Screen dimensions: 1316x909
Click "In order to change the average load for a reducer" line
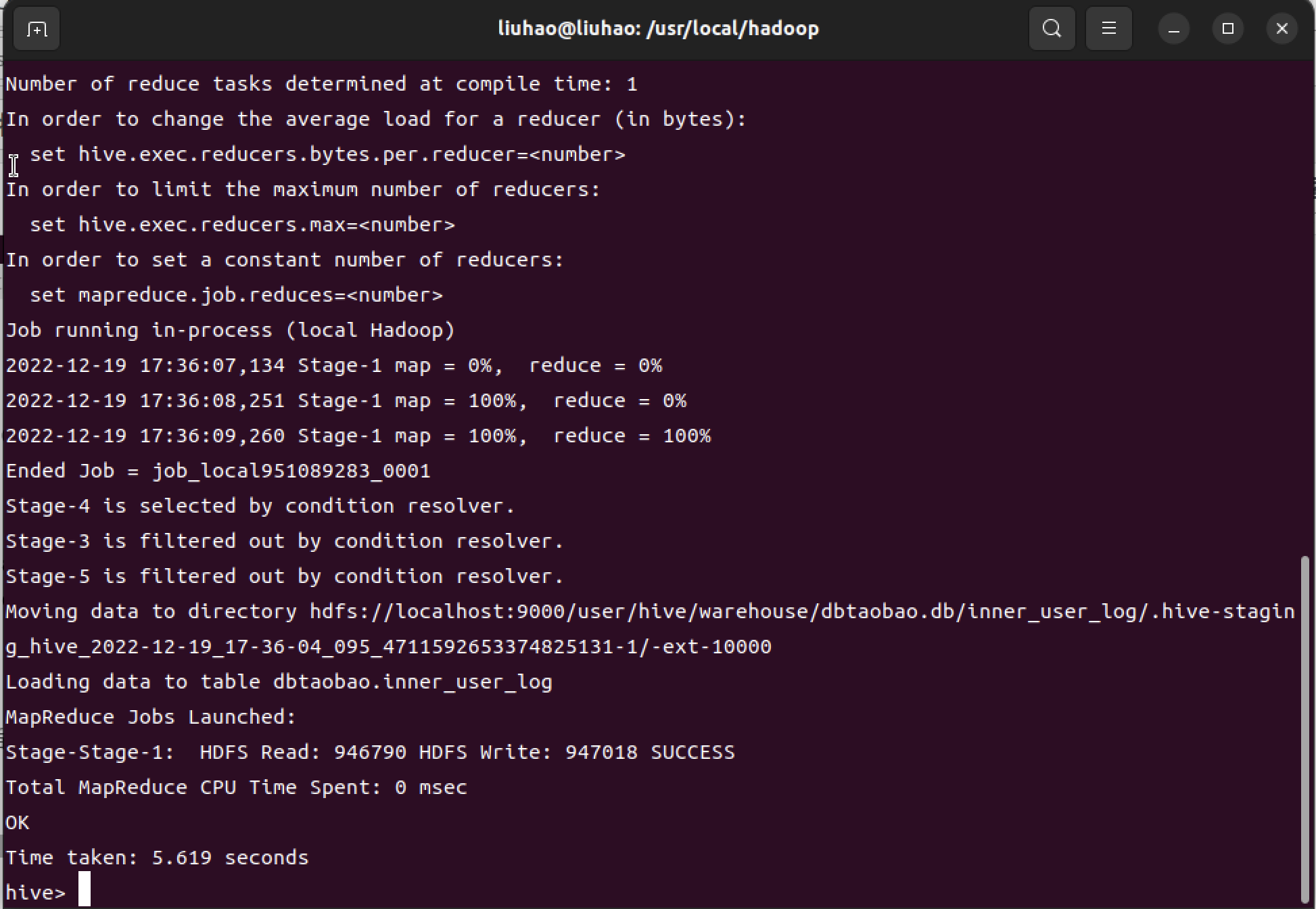click(376, 119)
